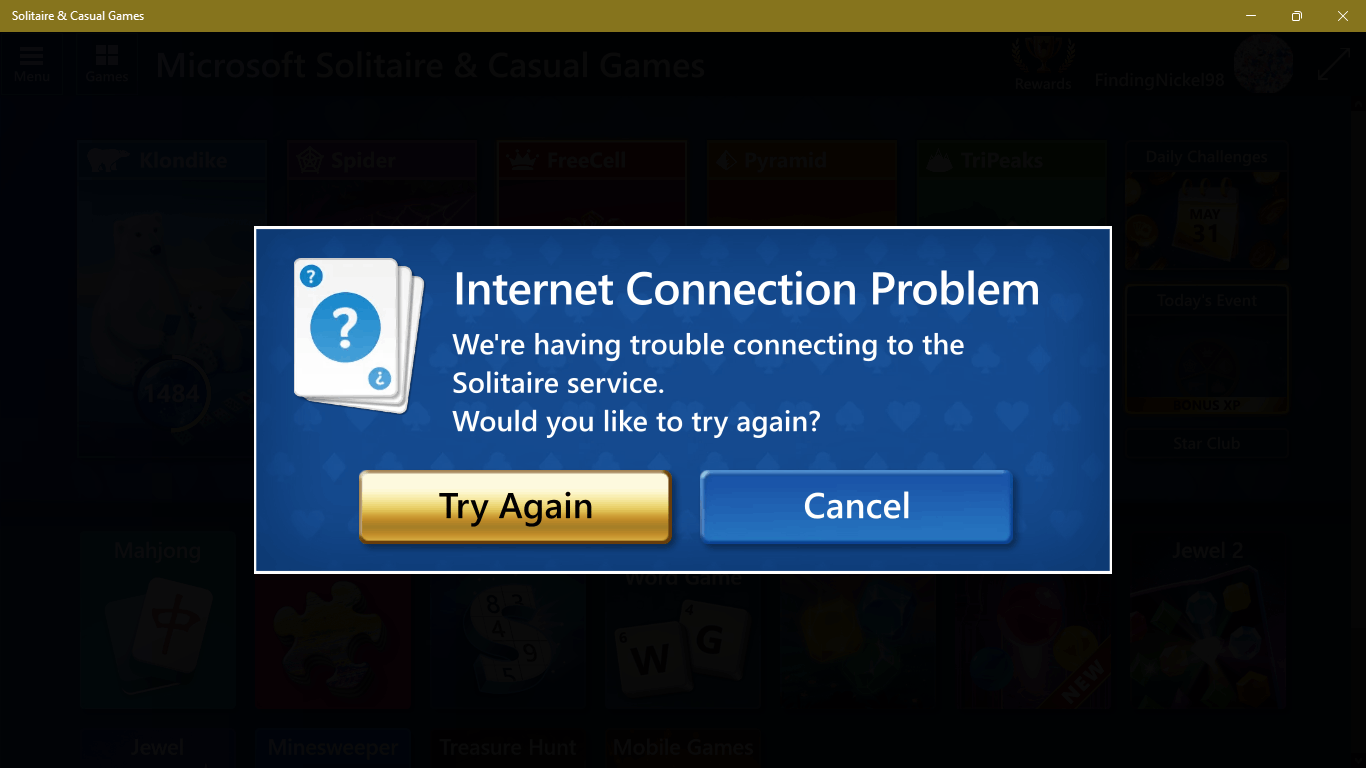Viewport: 1366px width, 768px height.
Task: Open the Word Game tile
Action: pos(683,640)
